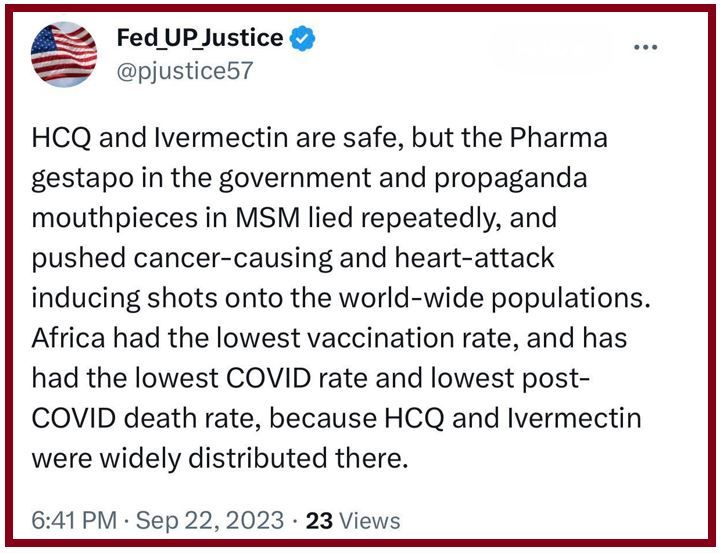Image resolution: width=722 pixels, height=553 pixels.
Task: Click the phrase cancer-causing in the tweet
Action: tap(214, 258)
